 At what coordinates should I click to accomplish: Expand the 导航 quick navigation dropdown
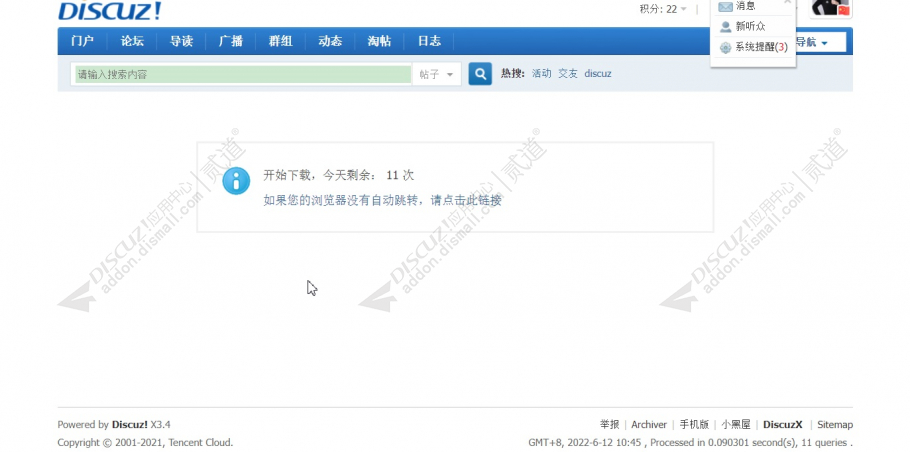[x=819, y=42]
